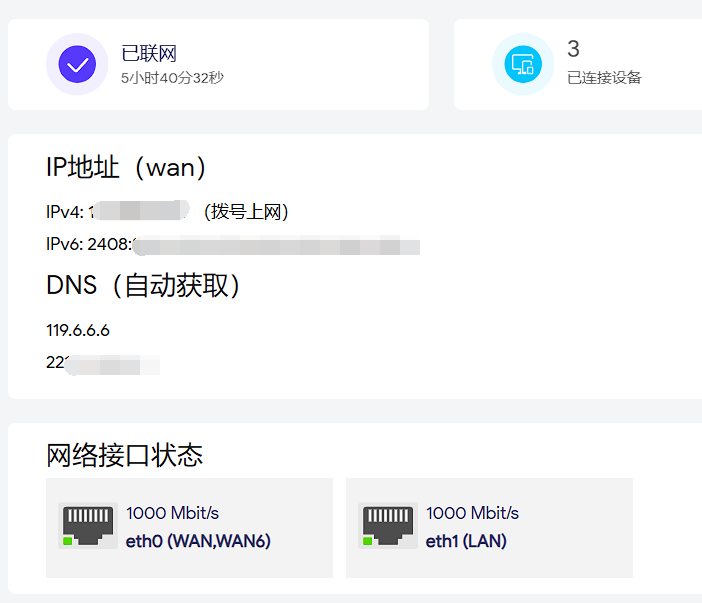Click the （拨号上网）connection type text
The width and height of the screenshot is (702, 603).
tap(245, 212)
